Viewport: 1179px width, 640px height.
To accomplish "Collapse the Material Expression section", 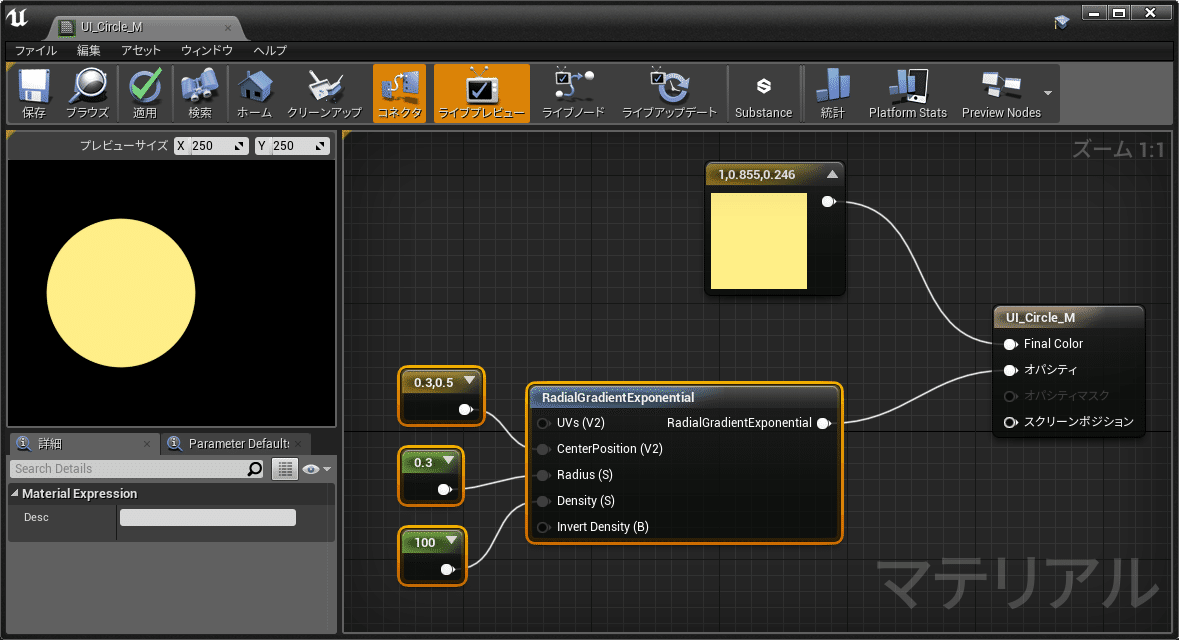I will pyautogui.click(x=14, y=493).
